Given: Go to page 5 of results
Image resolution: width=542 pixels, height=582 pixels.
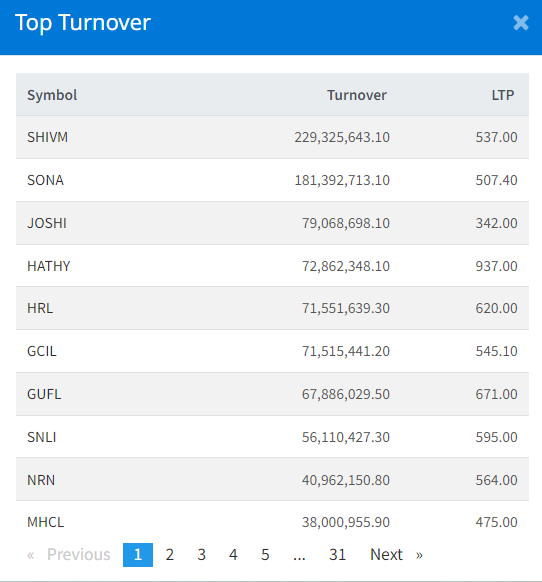Looking at the screenshot, I should point(265,555).
